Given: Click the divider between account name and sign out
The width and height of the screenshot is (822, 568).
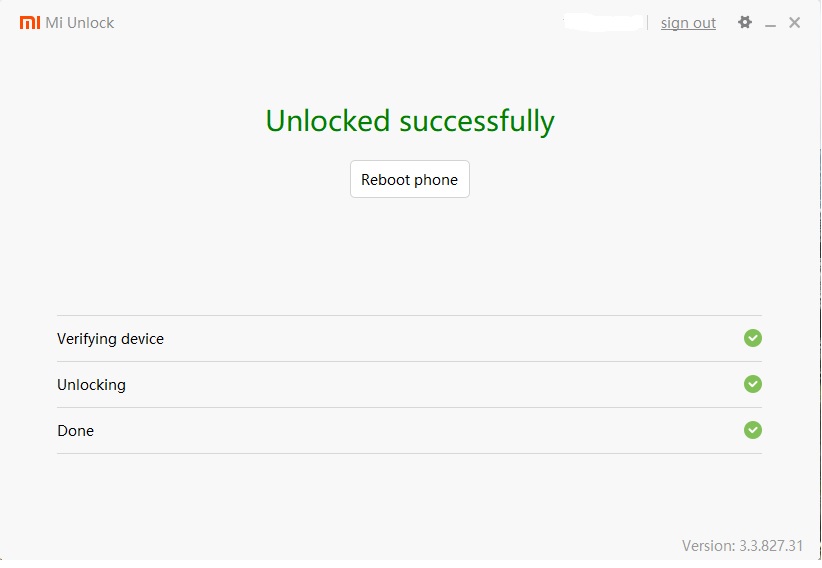Looking at the screenshot, I should [648, 22].
